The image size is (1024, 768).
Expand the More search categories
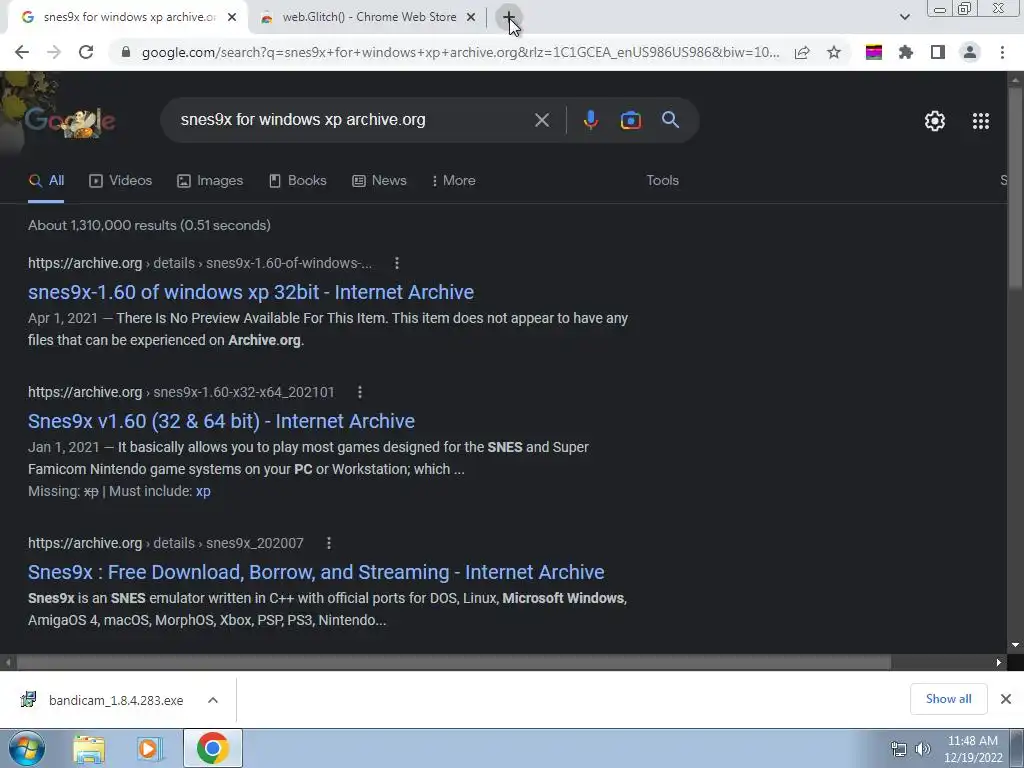pos(453,181)
